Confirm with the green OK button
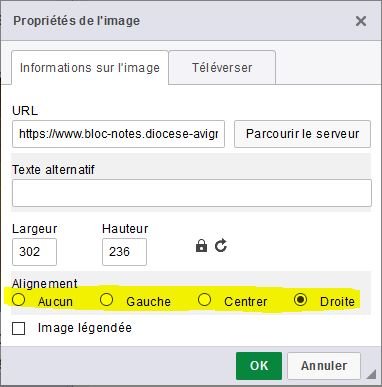The height and width of the screenshot is (387, 382). click(259, 366)
